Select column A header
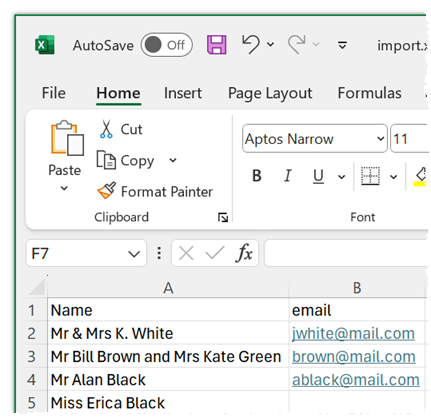 point(168,288)
